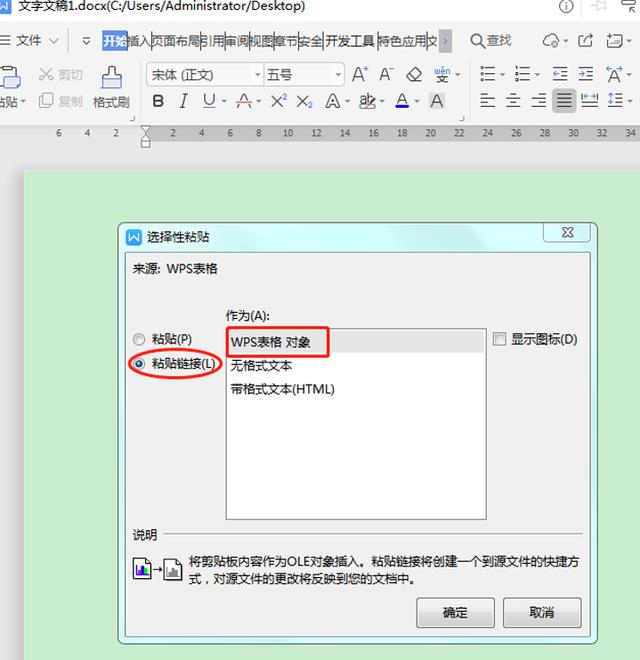Expand underline style dropdown arrow
640x660 pixels.
click(224, 101)
